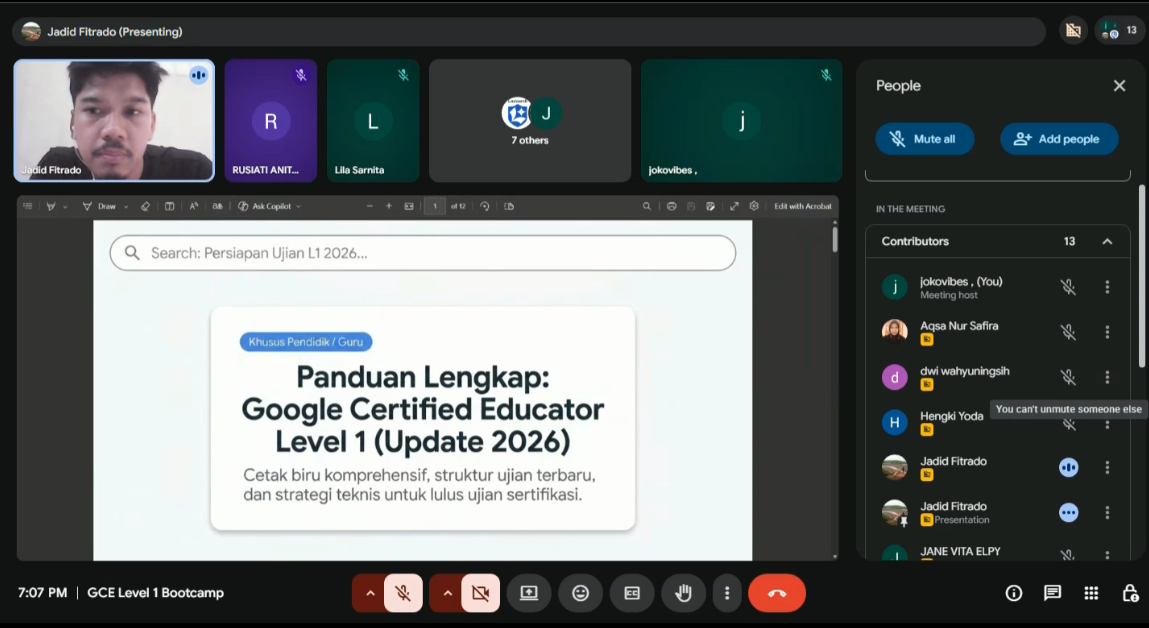The width and height of the screenshot is (1149, 628).
Task: Click JANE VITA ELPY name
Action: 960,551
